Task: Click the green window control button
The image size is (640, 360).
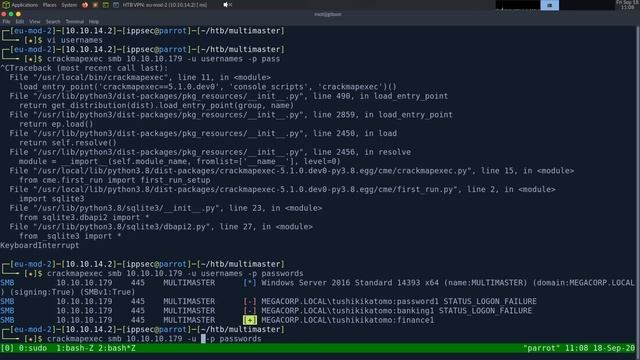Action: [x=11, y=14]
